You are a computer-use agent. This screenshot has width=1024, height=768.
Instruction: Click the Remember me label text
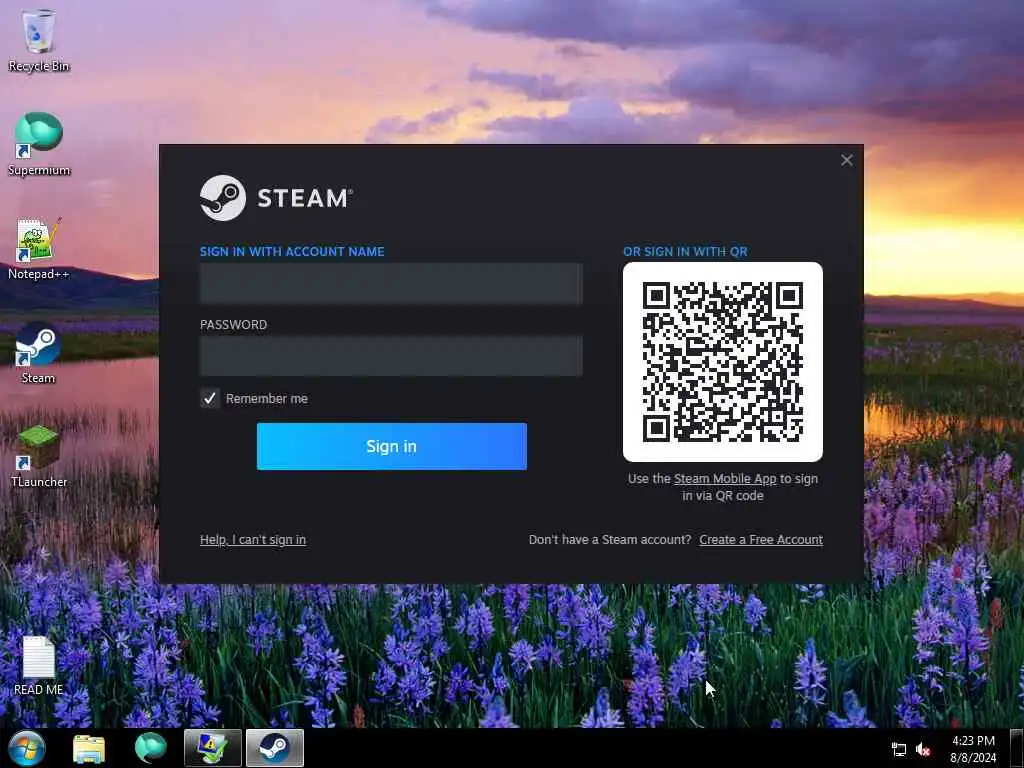266,398
